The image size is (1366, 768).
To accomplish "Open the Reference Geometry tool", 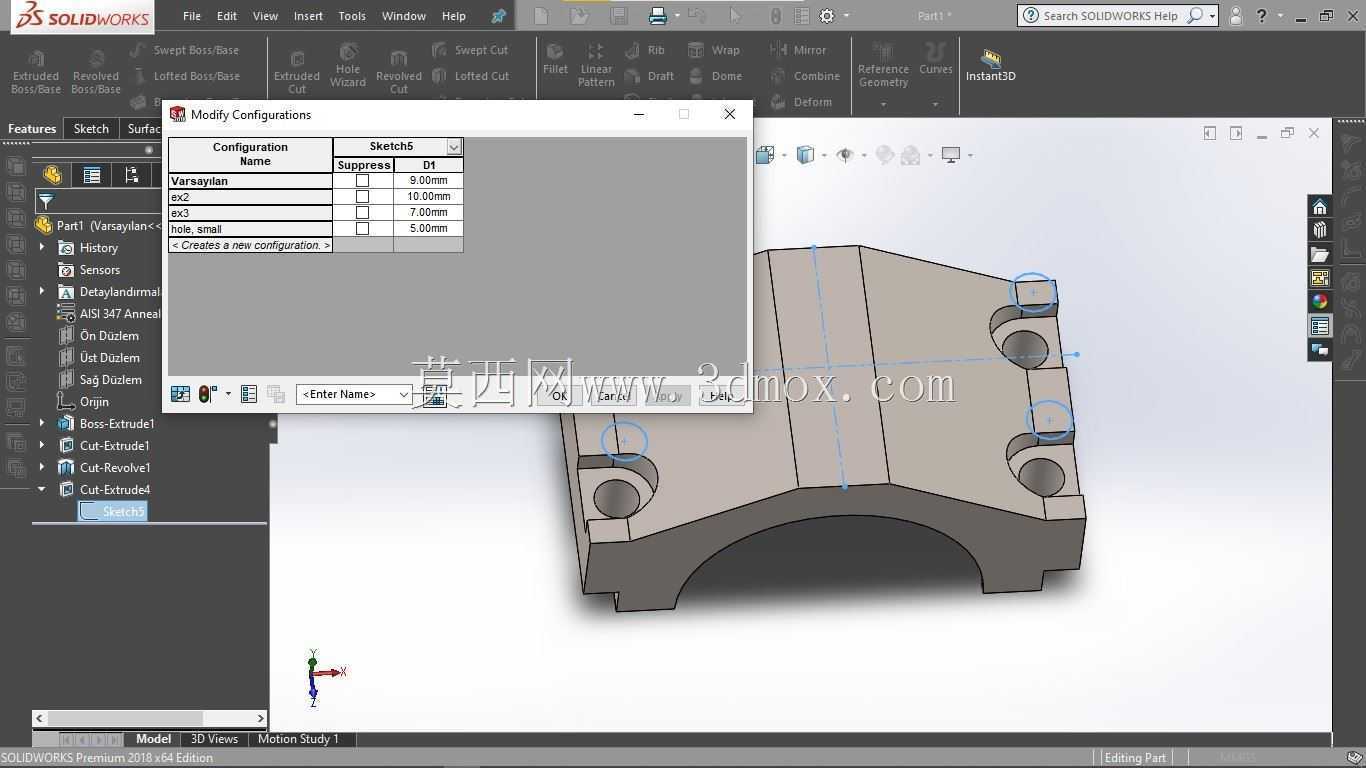I will 883,65.
